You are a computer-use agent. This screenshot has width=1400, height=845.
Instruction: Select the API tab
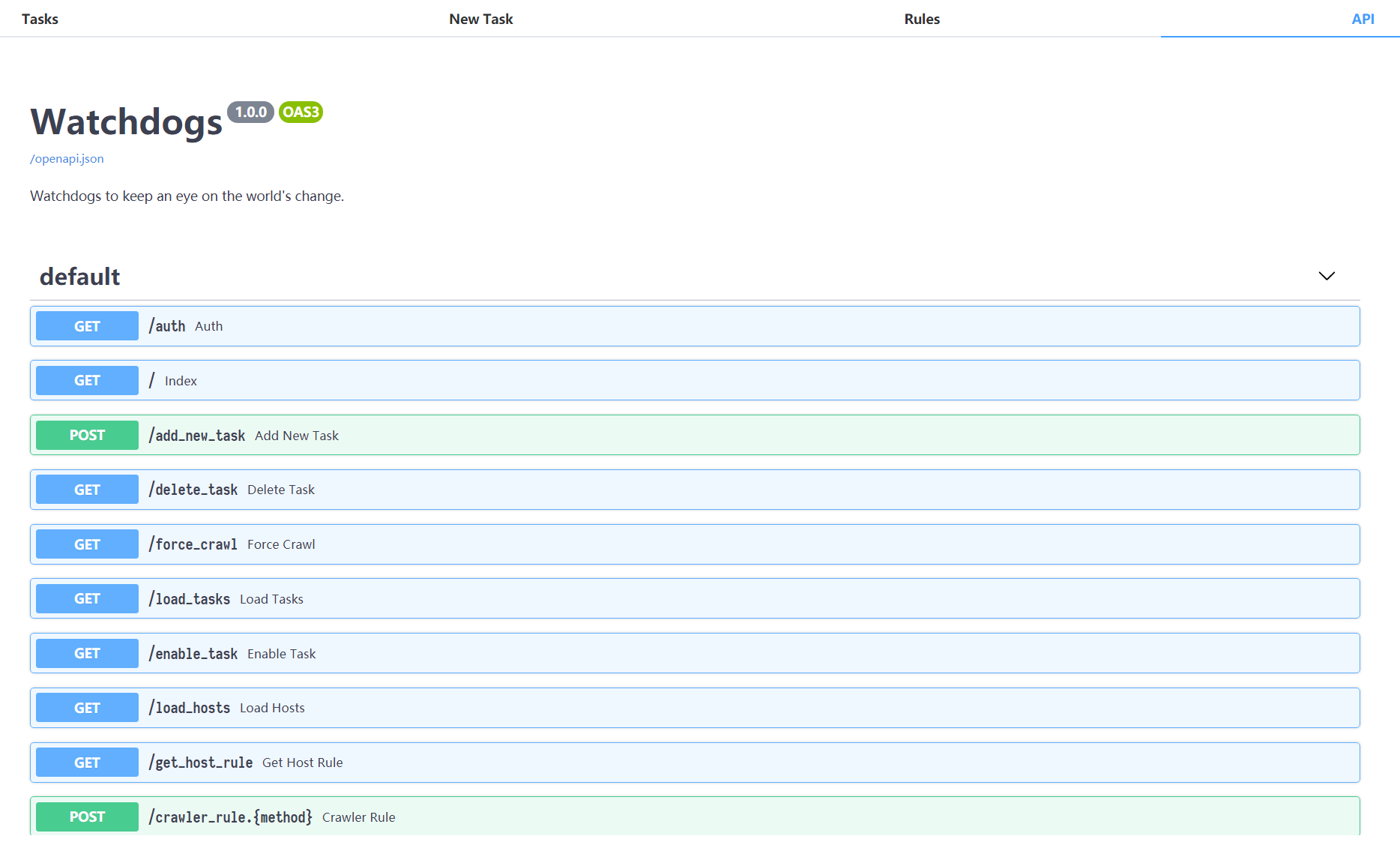[x=1362, y=19]
